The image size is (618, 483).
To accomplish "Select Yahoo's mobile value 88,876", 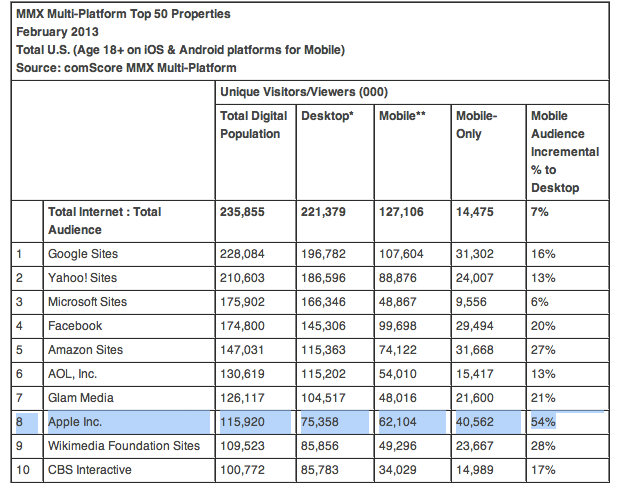I will click(398, 278).
